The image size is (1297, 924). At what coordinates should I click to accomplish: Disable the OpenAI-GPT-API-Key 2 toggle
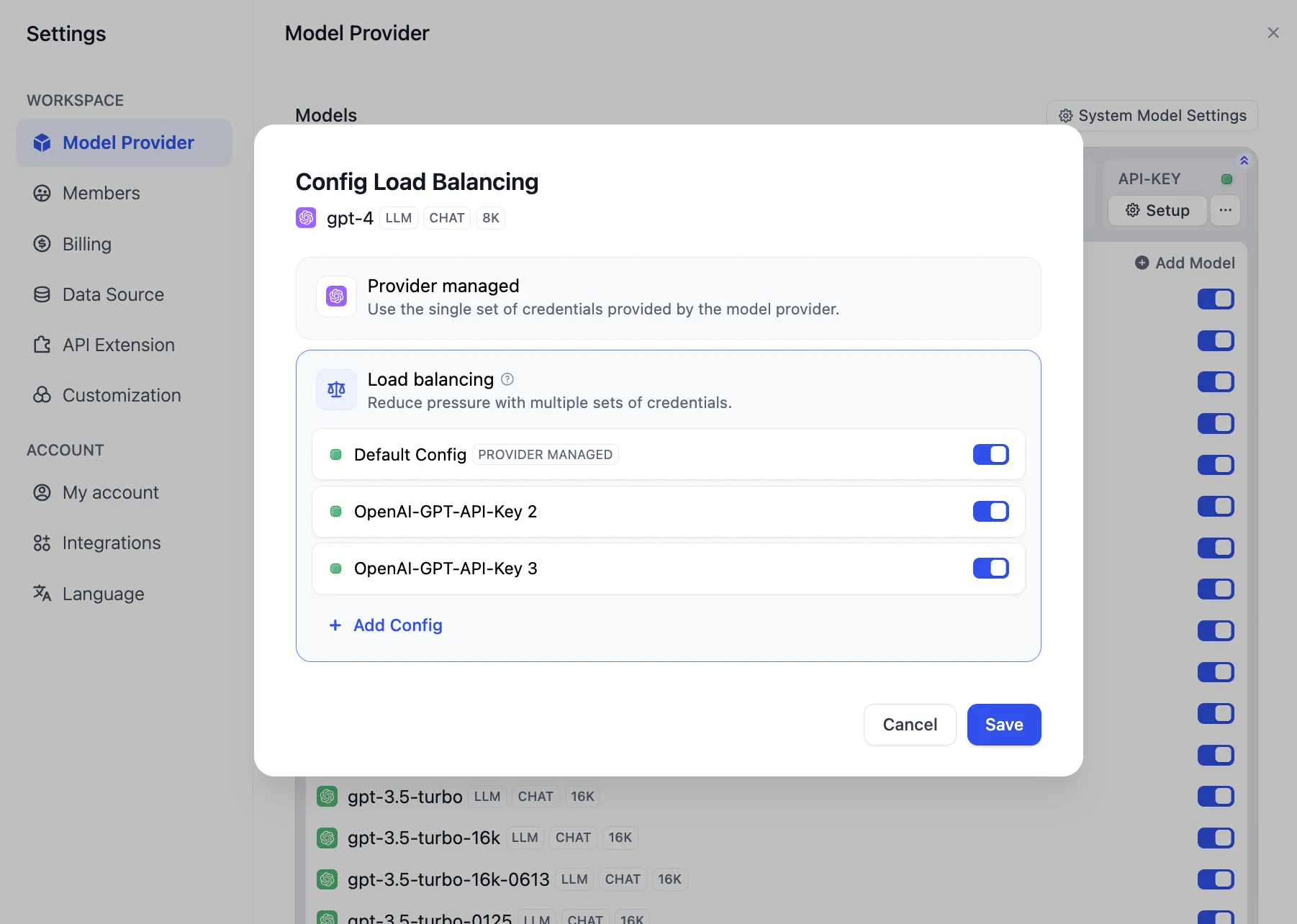pos(990,512)
